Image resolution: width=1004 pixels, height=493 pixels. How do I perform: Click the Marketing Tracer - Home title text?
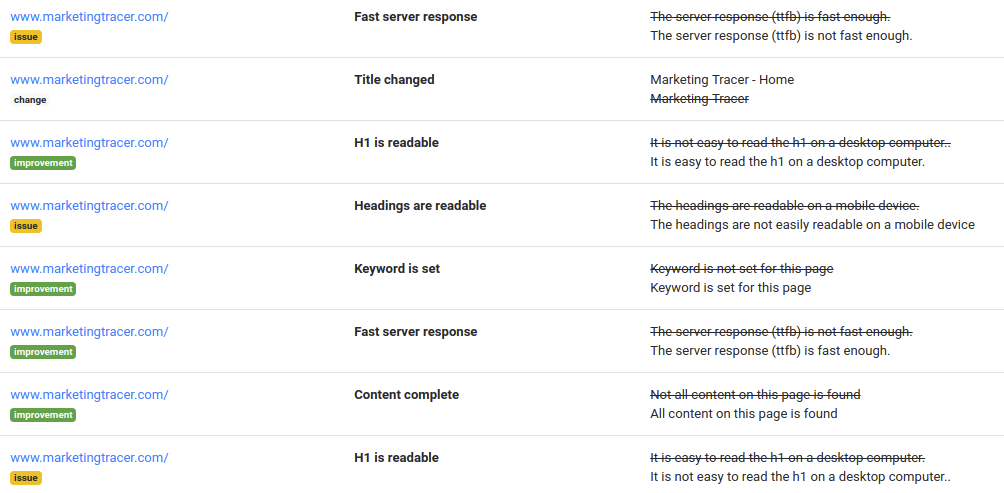[x=722, y=80]
